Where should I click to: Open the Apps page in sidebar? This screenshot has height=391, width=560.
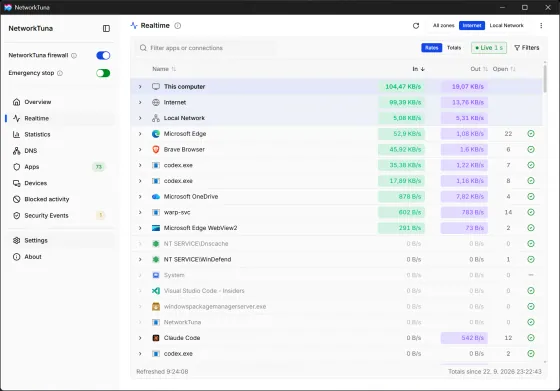coord(60,167)
